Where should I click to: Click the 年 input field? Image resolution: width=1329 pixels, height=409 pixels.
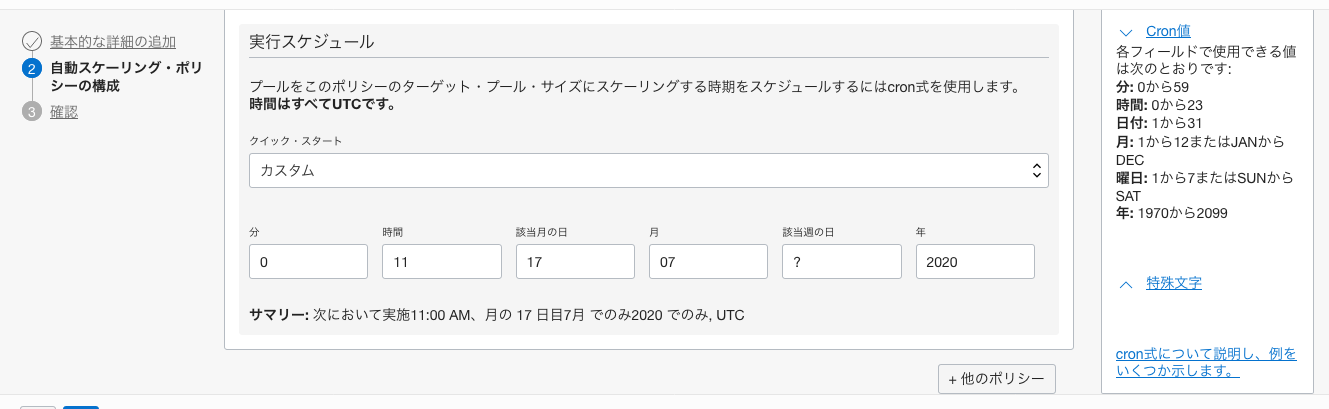click(x=975, y=262)
